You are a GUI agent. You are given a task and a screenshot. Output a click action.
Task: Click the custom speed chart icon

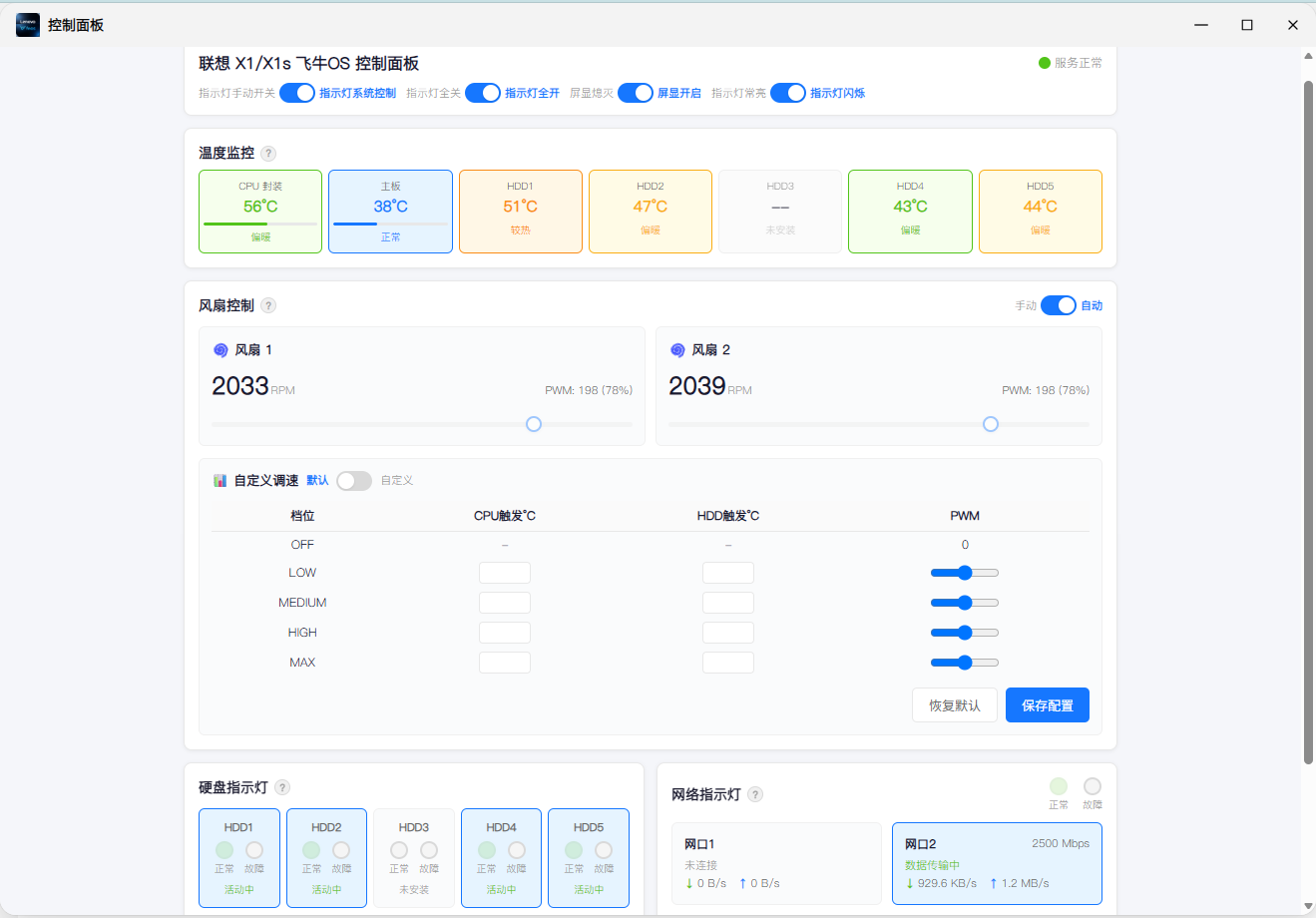(220, 481)
